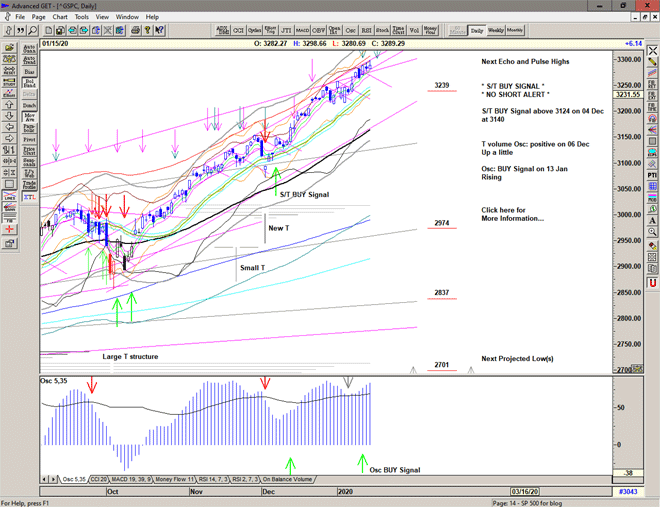Add the Vol study from toolbar
660x507 pixels.
coord(414,30)
